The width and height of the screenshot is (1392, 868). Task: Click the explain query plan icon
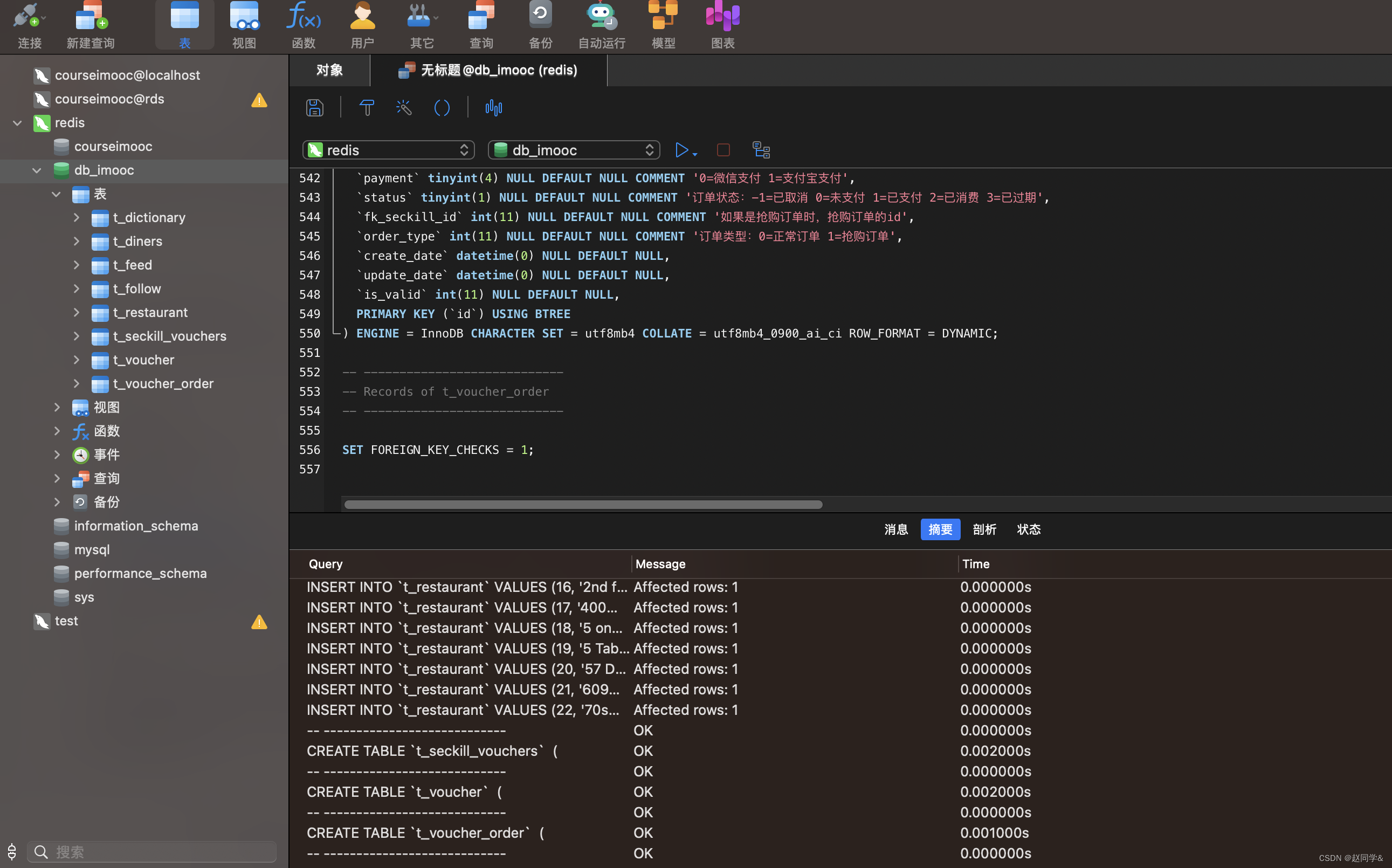coord(761,150)
